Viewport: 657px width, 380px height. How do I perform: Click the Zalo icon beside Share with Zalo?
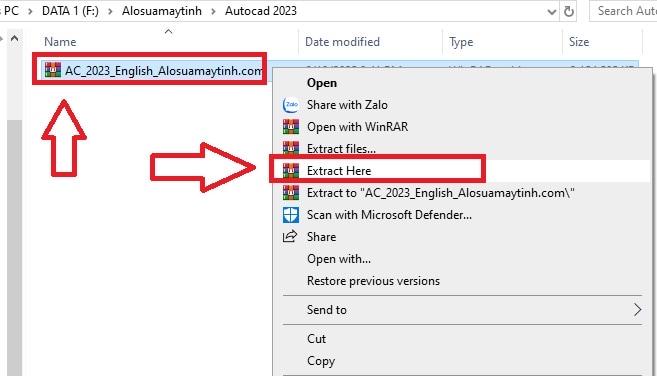pyautogui.click(x=290, y=105)
